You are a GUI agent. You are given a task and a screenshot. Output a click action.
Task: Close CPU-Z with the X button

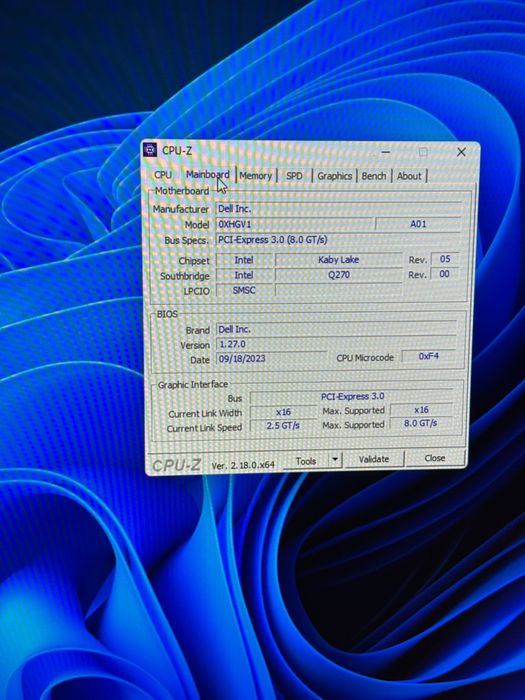click(x=461, y=152)
